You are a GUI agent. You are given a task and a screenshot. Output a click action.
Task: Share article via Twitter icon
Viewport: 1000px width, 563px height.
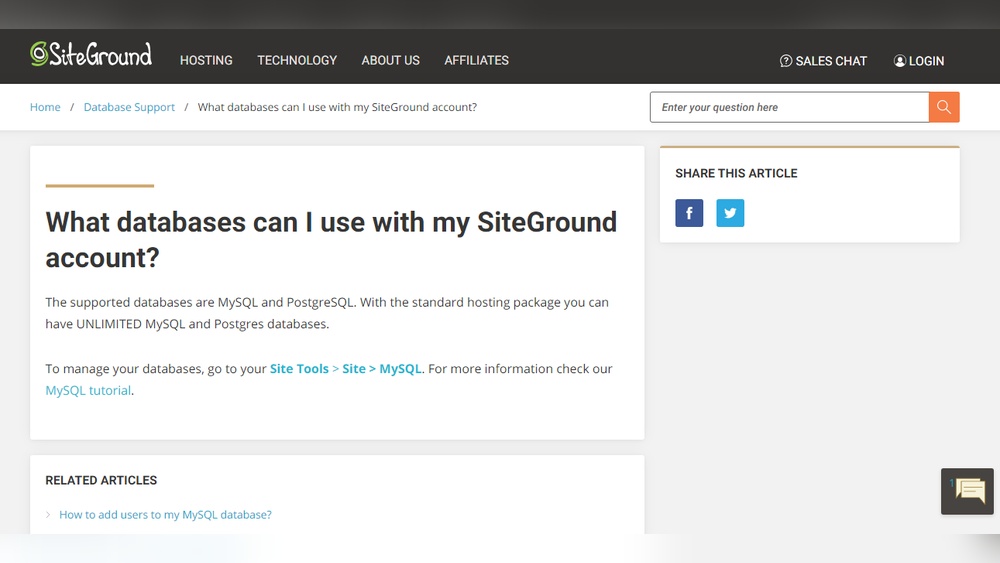coord(730,213)
